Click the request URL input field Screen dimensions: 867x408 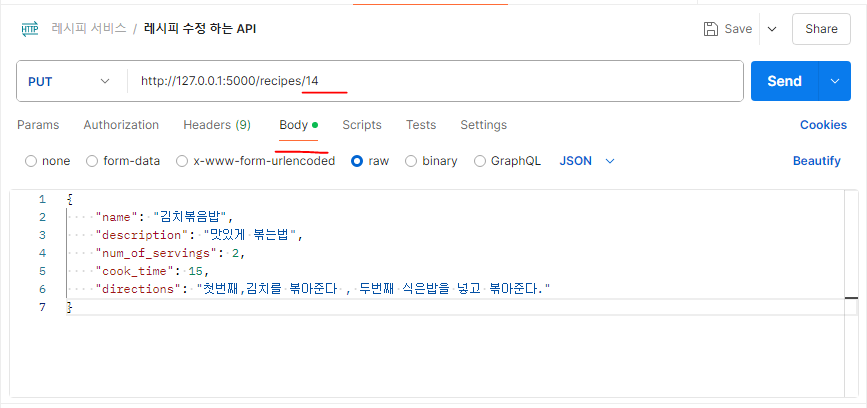[x=435, y=81]
